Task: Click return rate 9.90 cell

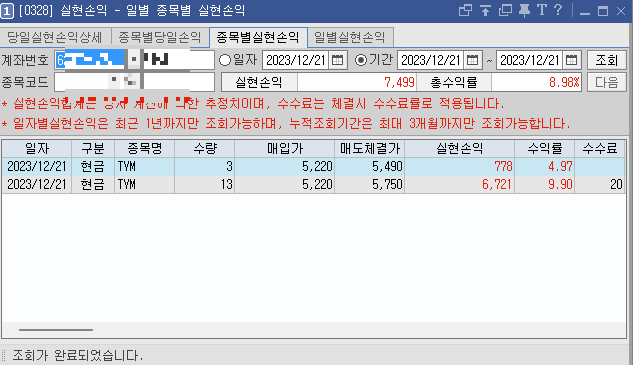Action: (545, 185)
